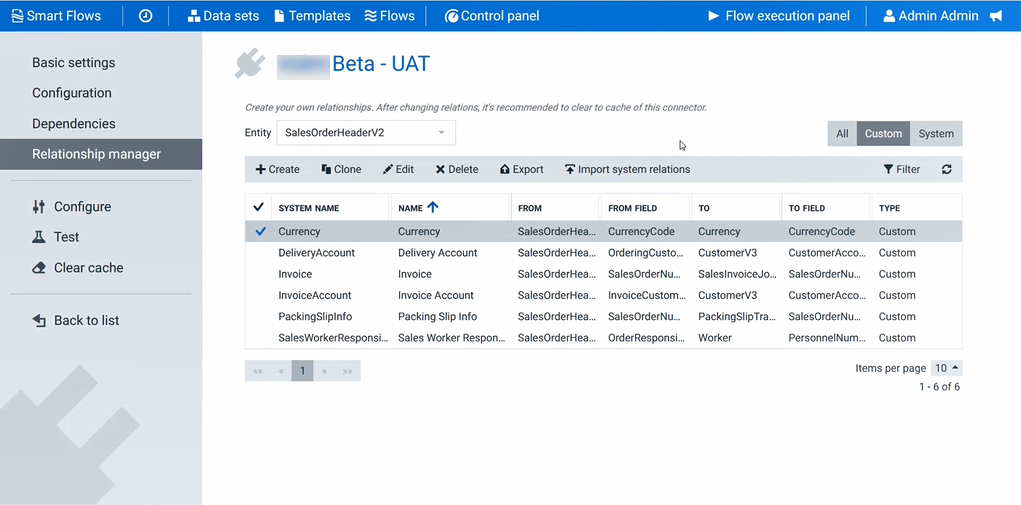Screen dimensions: 1021x505
Task: Click the plug connector icon beside title
Action: [250, 64]
